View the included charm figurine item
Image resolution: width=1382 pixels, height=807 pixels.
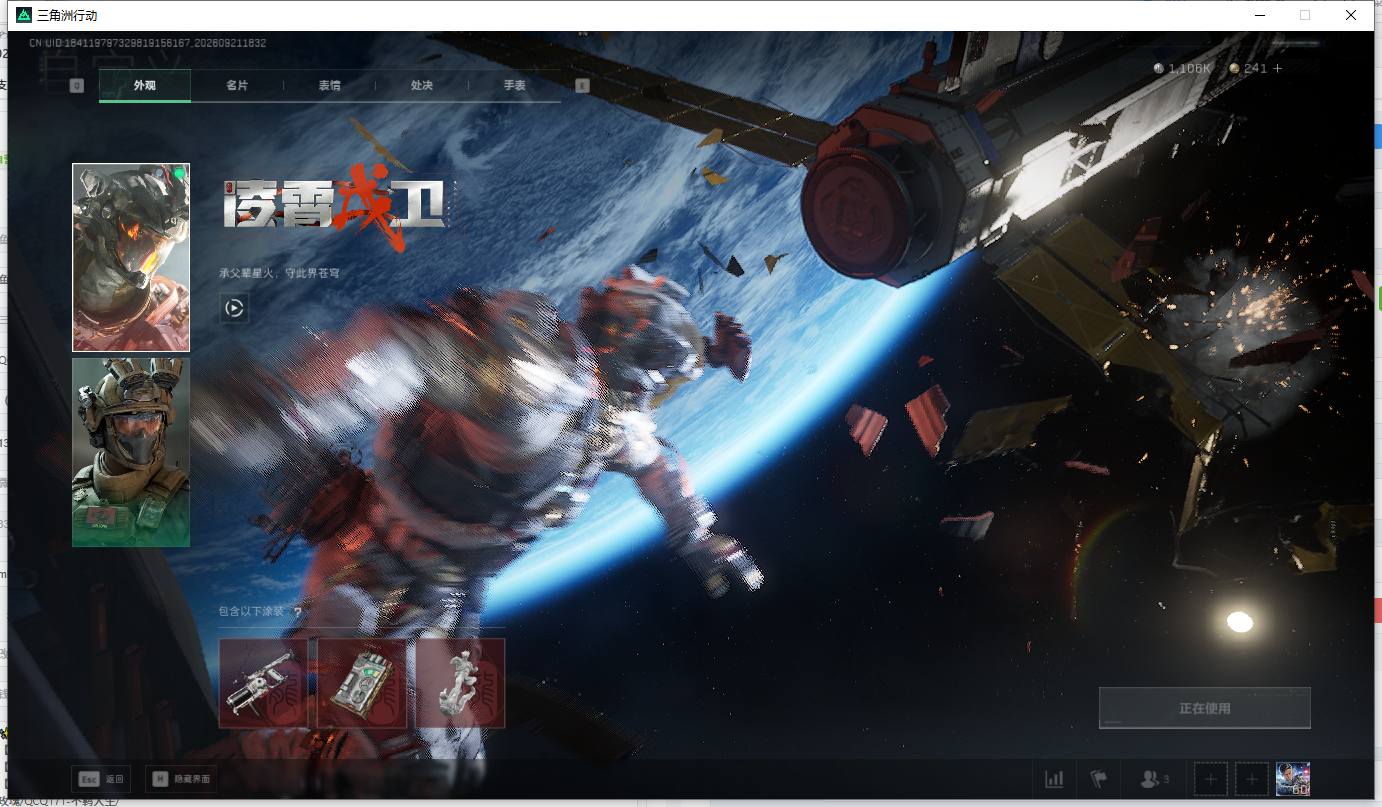click(460, 683)
